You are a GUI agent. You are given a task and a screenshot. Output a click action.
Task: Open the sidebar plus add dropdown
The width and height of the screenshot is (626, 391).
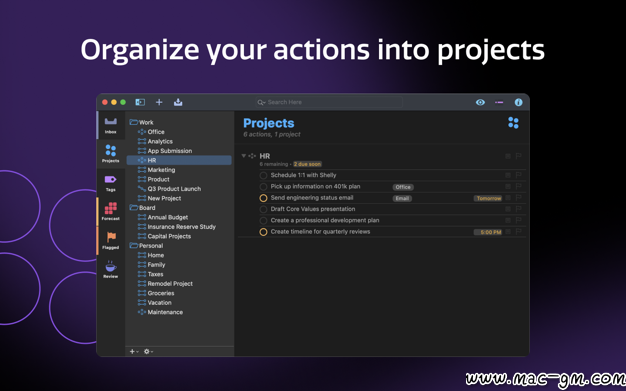pyautogui.click(x=134, y=351)
